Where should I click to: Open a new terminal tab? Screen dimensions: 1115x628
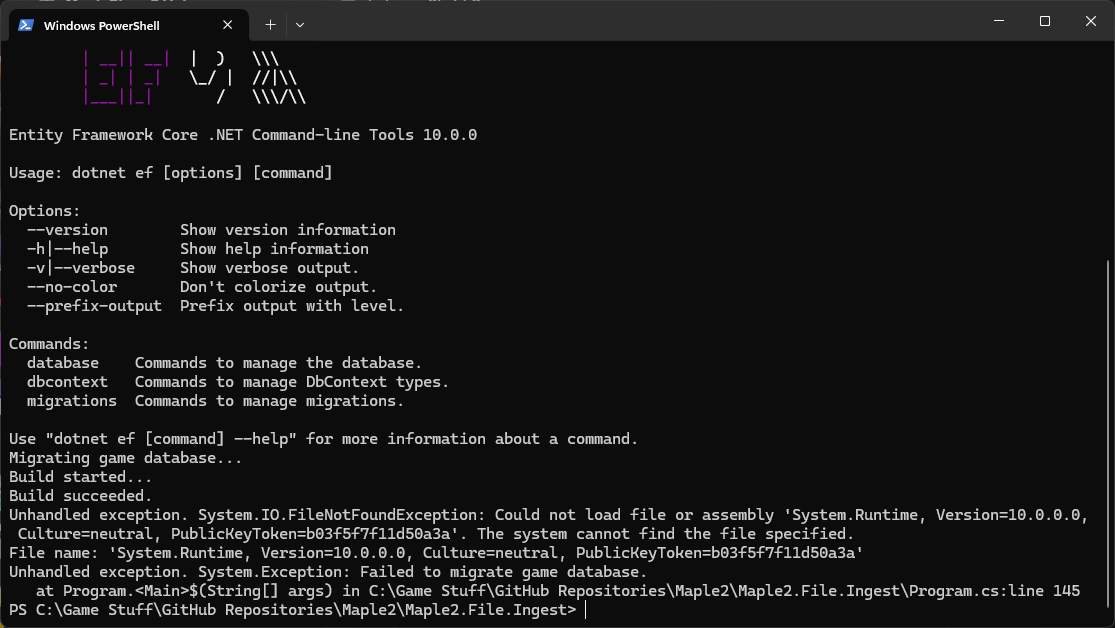(270, 24)
